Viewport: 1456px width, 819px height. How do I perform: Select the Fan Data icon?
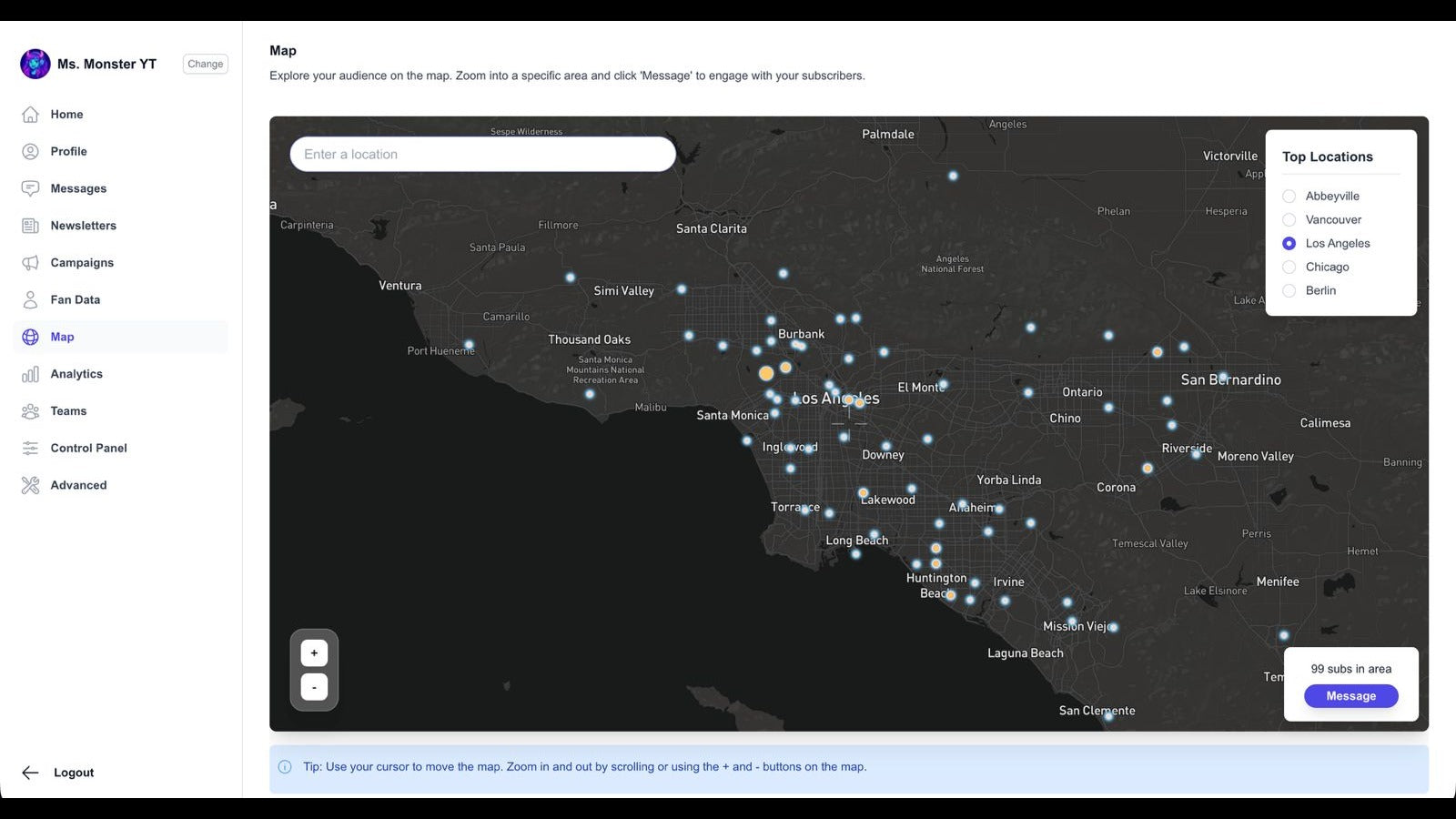click(31, 299)
